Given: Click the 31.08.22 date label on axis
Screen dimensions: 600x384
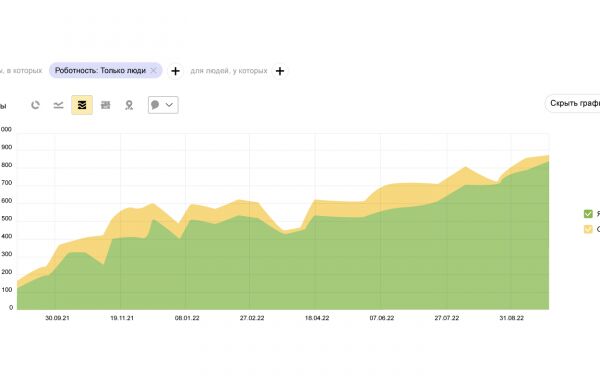Looking at the screenshot, I should pos(512,318).
